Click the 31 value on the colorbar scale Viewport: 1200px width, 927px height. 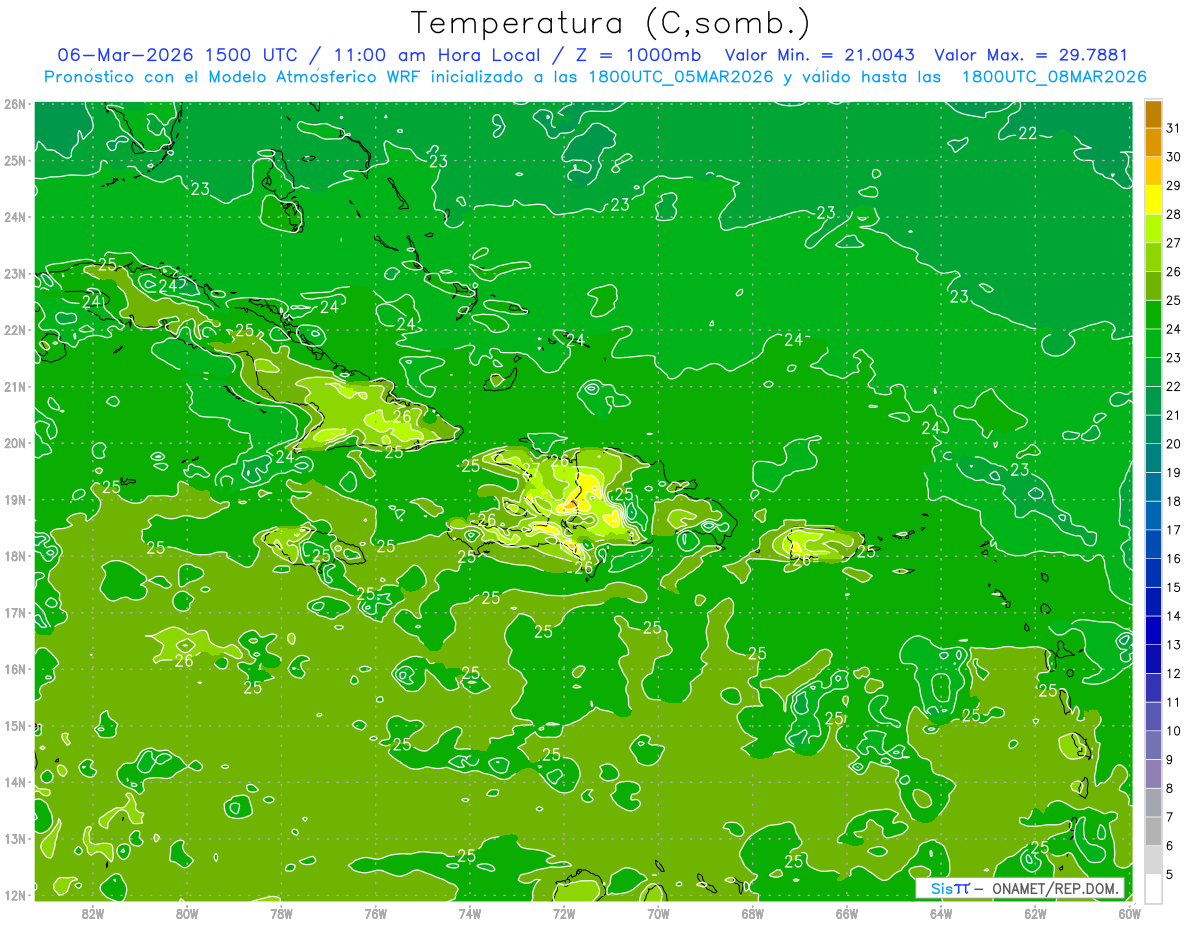(1174, 128)
